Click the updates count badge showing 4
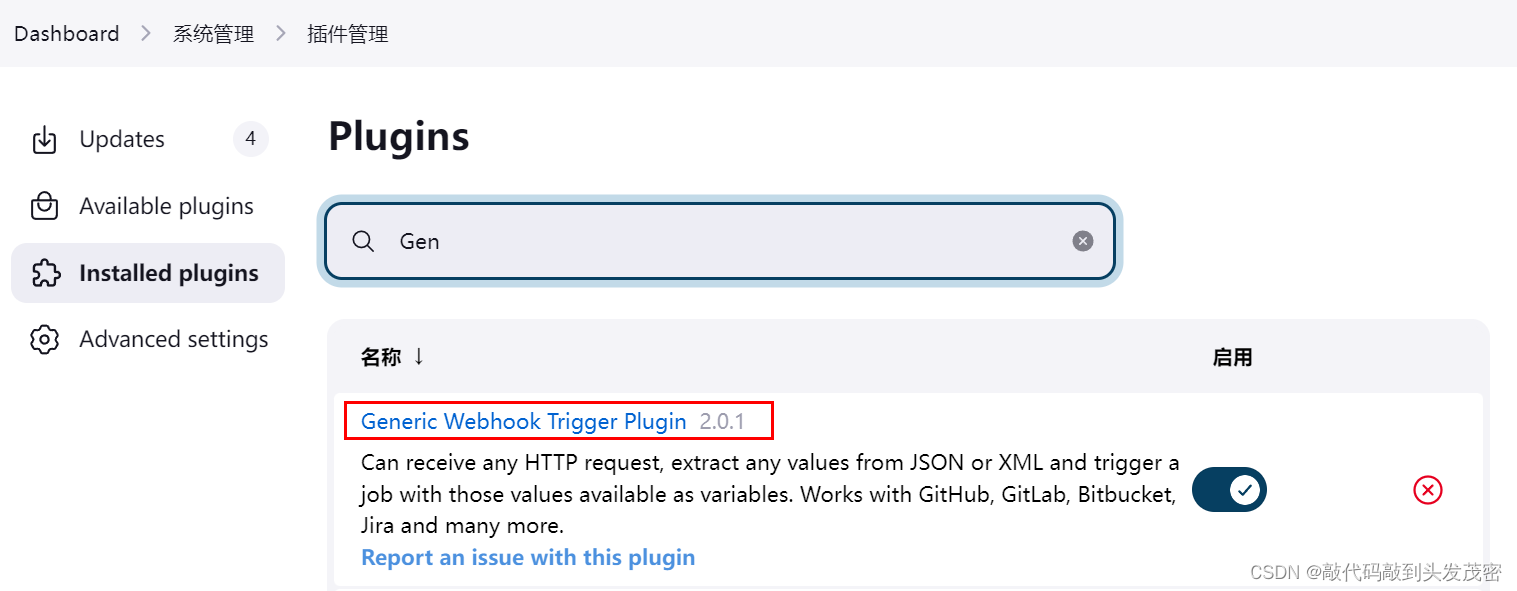This screenshot has width=1517, height=591. [251, 139]
